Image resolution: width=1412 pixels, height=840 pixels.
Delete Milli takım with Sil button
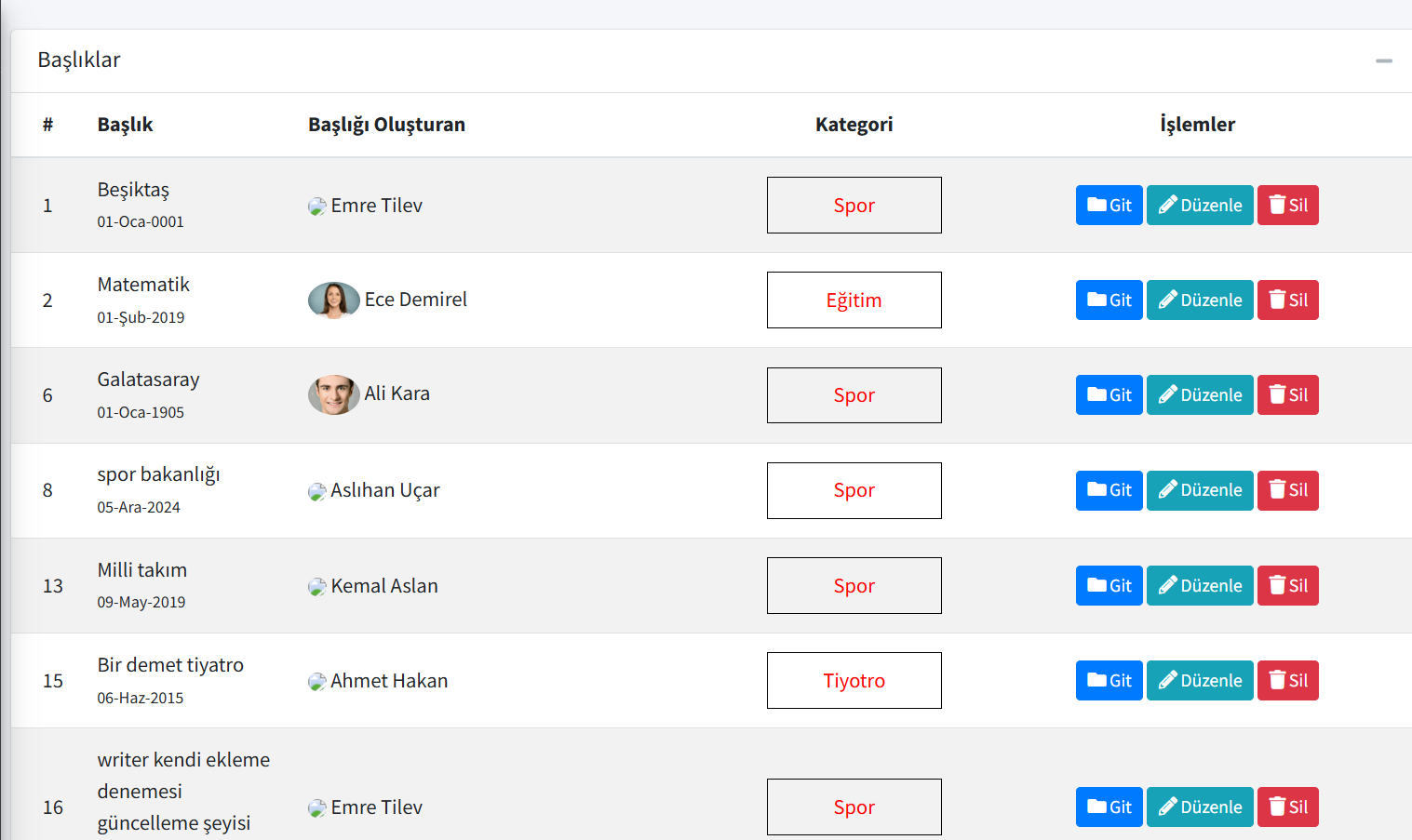pyautogui.click(x=1287, y=585)
